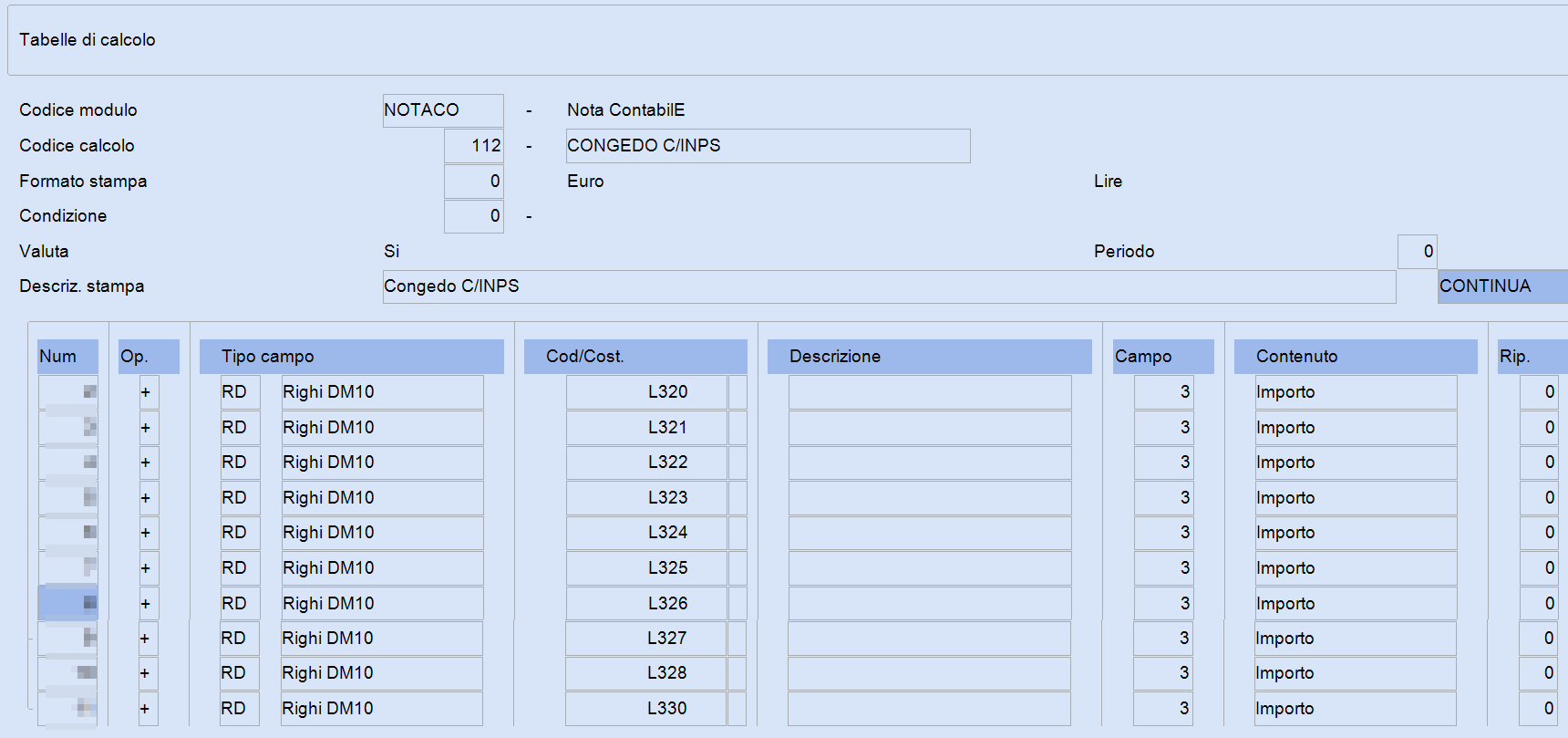Click the Op. column header
1568x738 pixels.
coord(149,357)
